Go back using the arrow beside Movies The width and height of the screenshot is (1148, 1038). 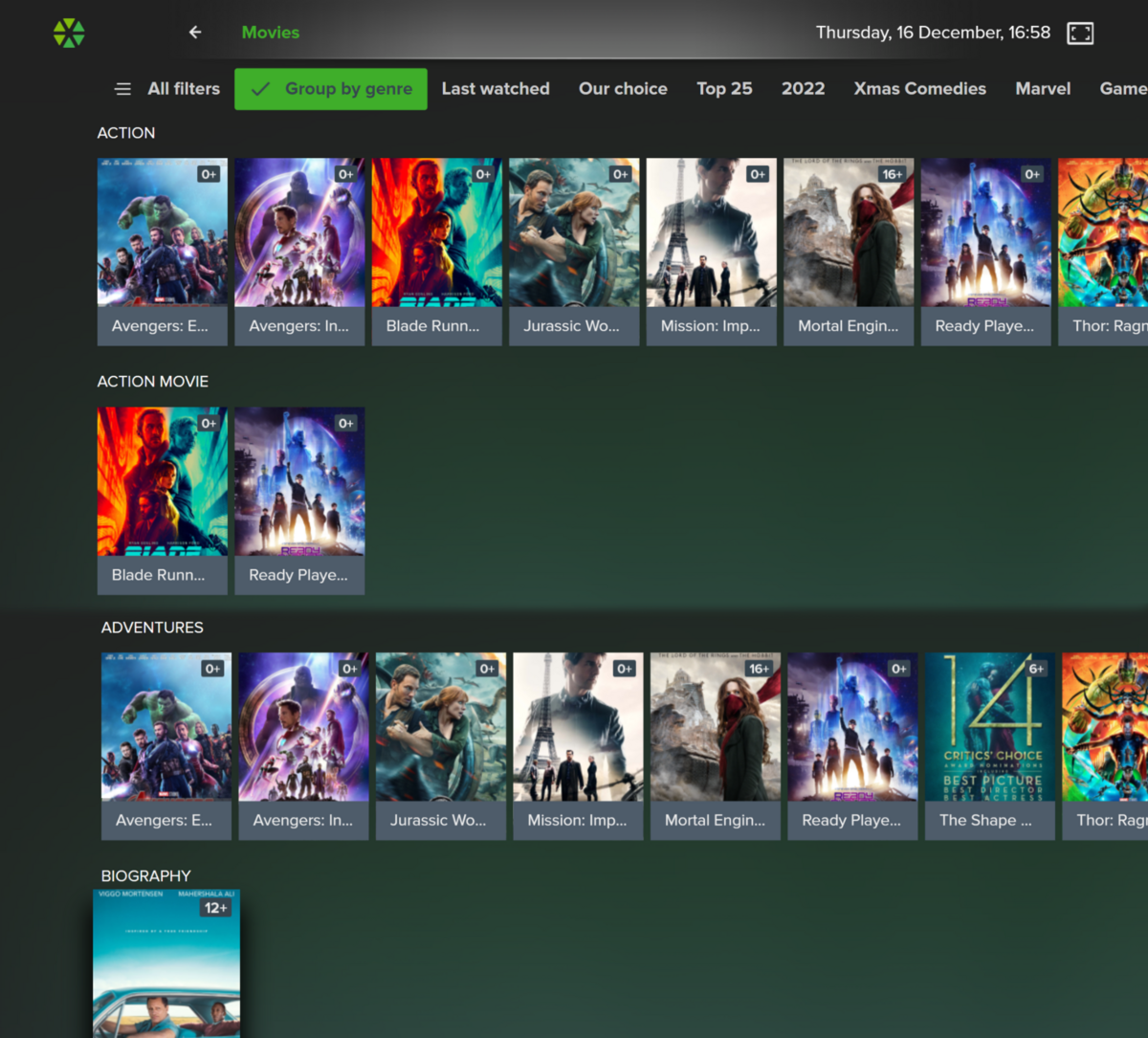tap(195, 33)
